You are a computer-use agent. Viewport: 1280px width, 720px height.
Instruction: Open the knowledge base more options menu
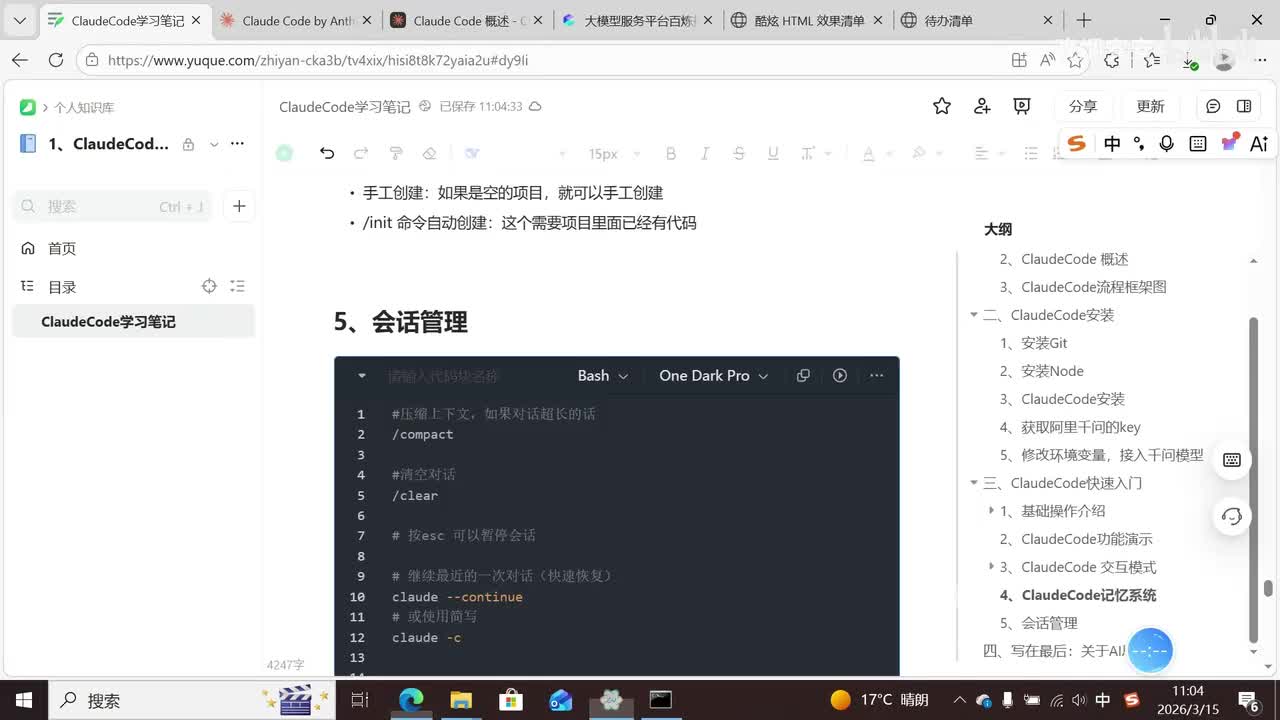pyautogui.click(x=237, y=144)
